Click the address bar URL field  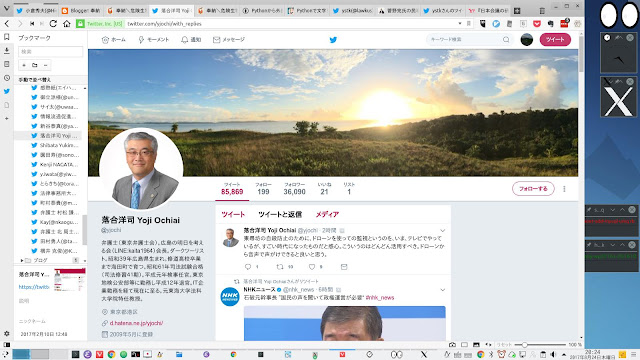point(290,24)
